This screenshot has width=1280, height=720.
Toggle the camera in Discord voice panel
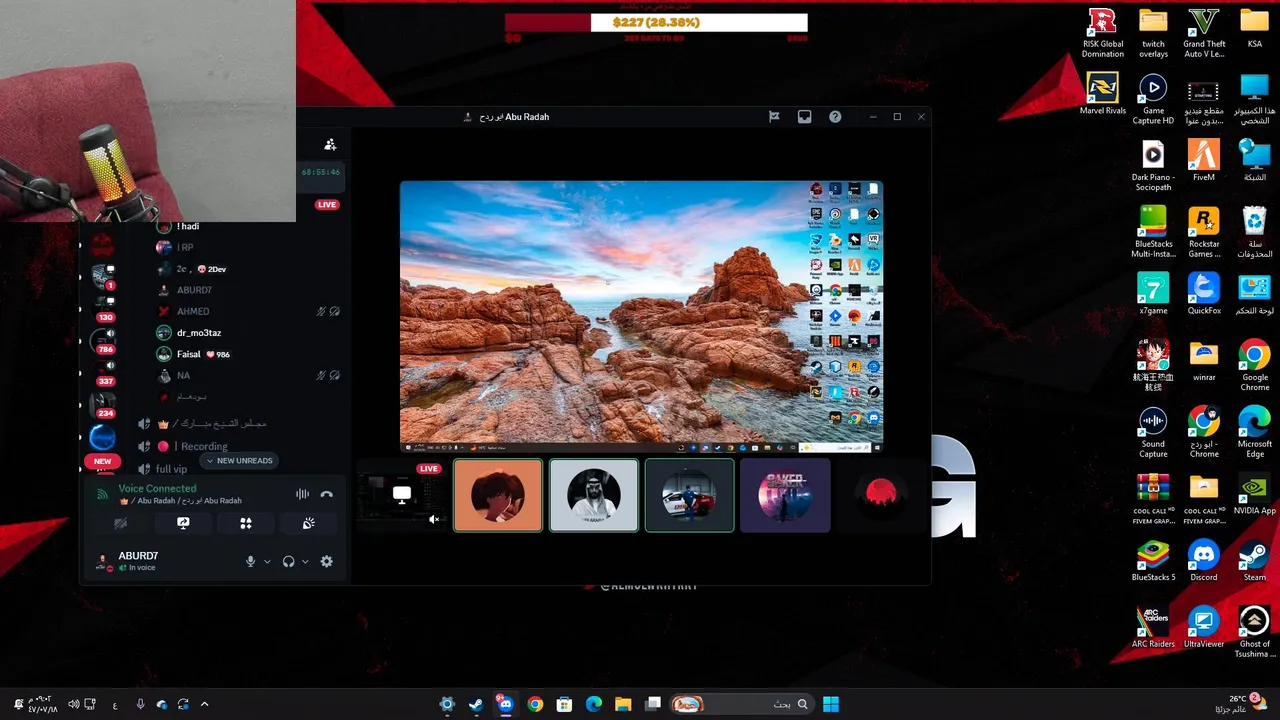121,523
